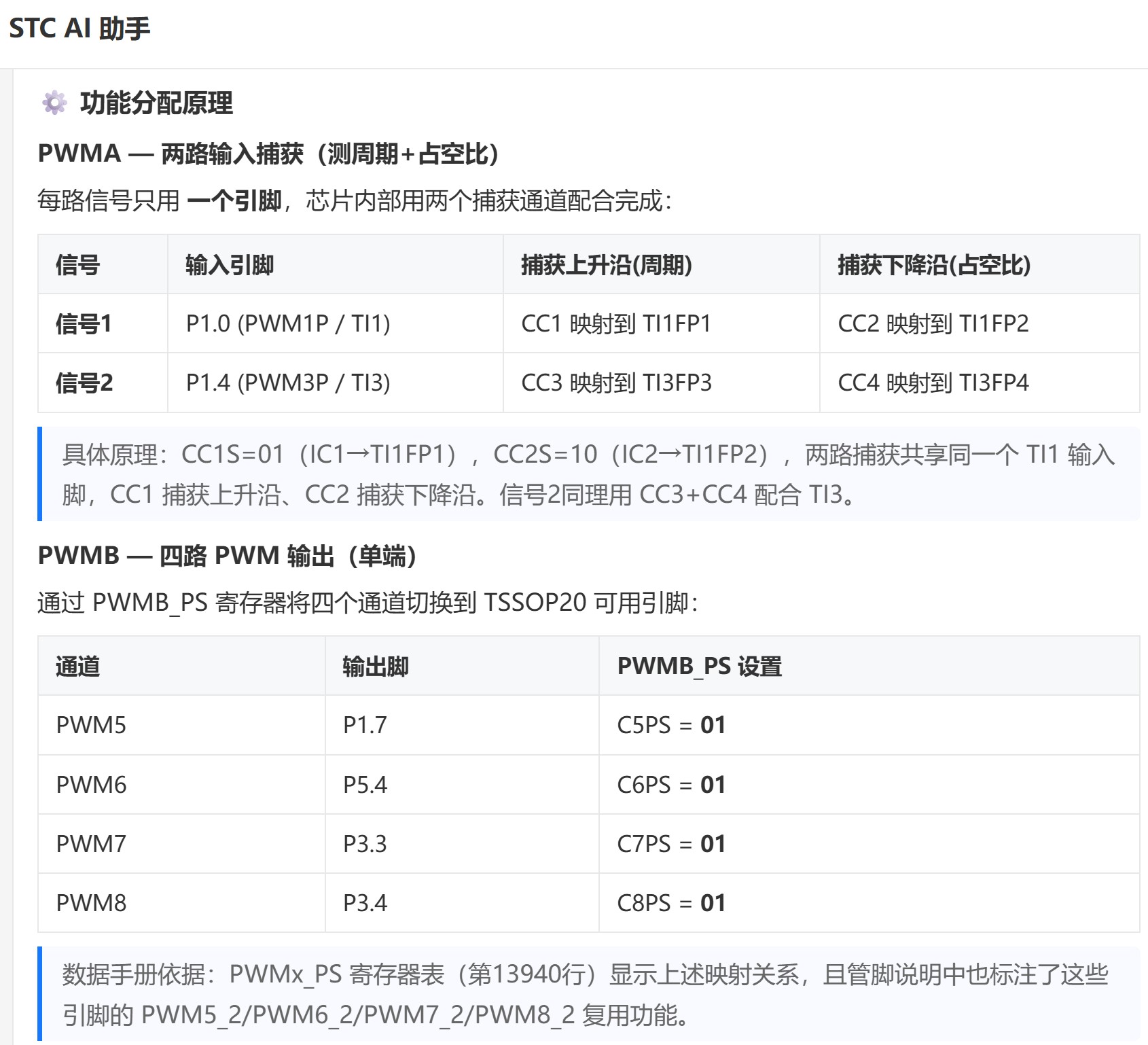Select the PWM8 channel cell
The height and width of the screenshot is (1045, 1148).
pyautogui.click(x=181, y=903)
